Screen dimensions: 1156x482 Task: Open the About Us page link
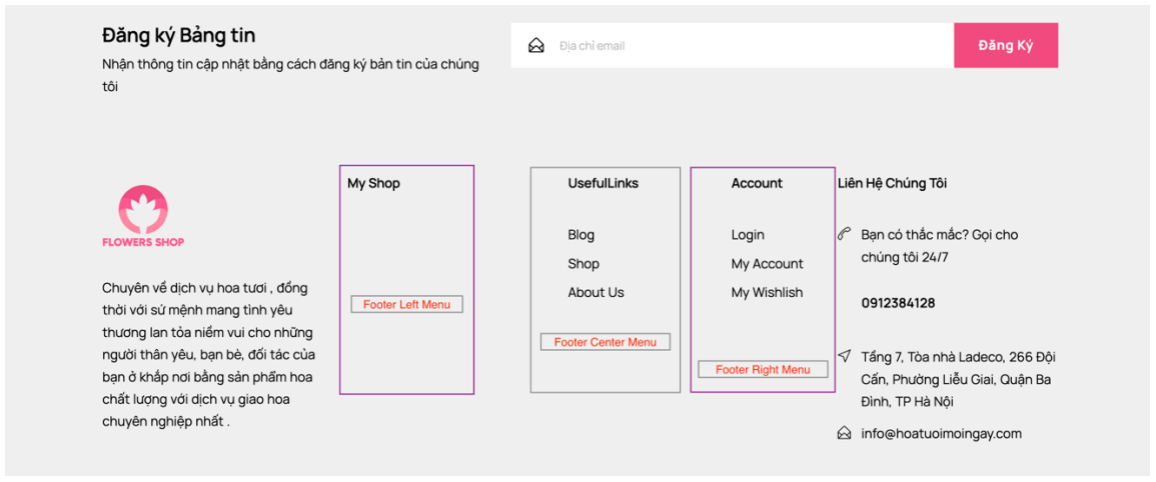click(x=596, y=293)
